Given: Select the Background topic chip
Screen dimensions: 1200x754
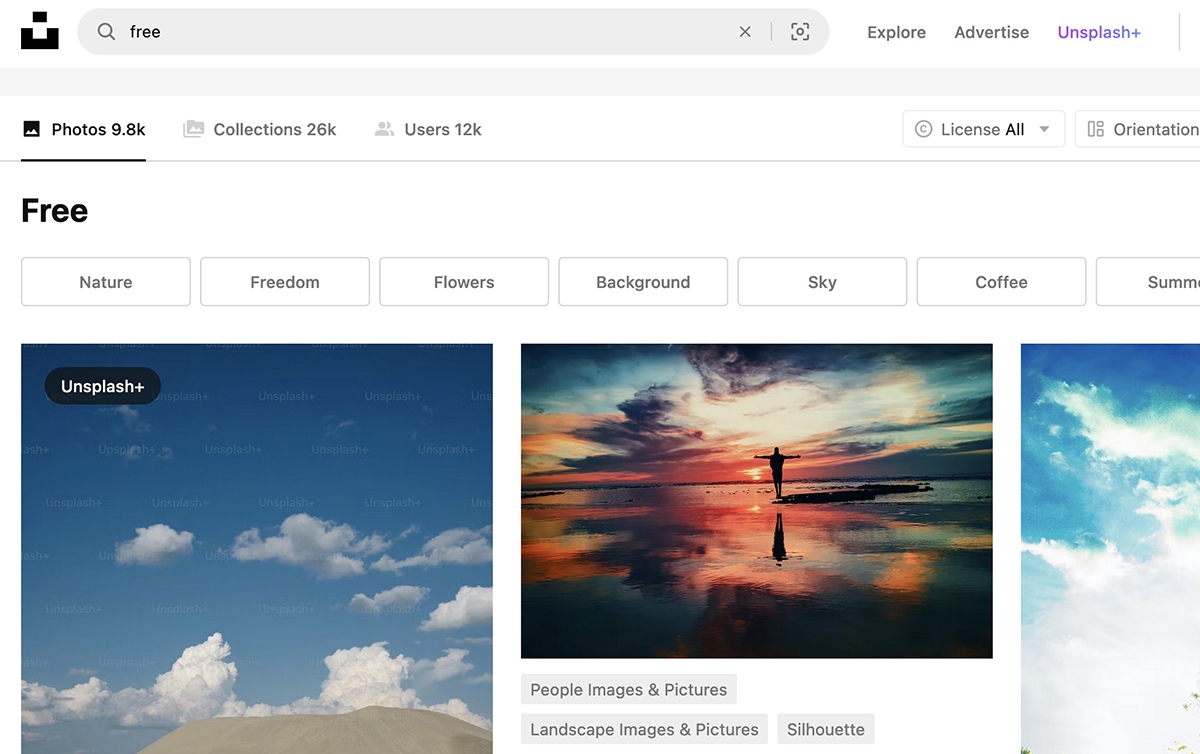Looking at the screenshot, I should (x=643, y=282).
